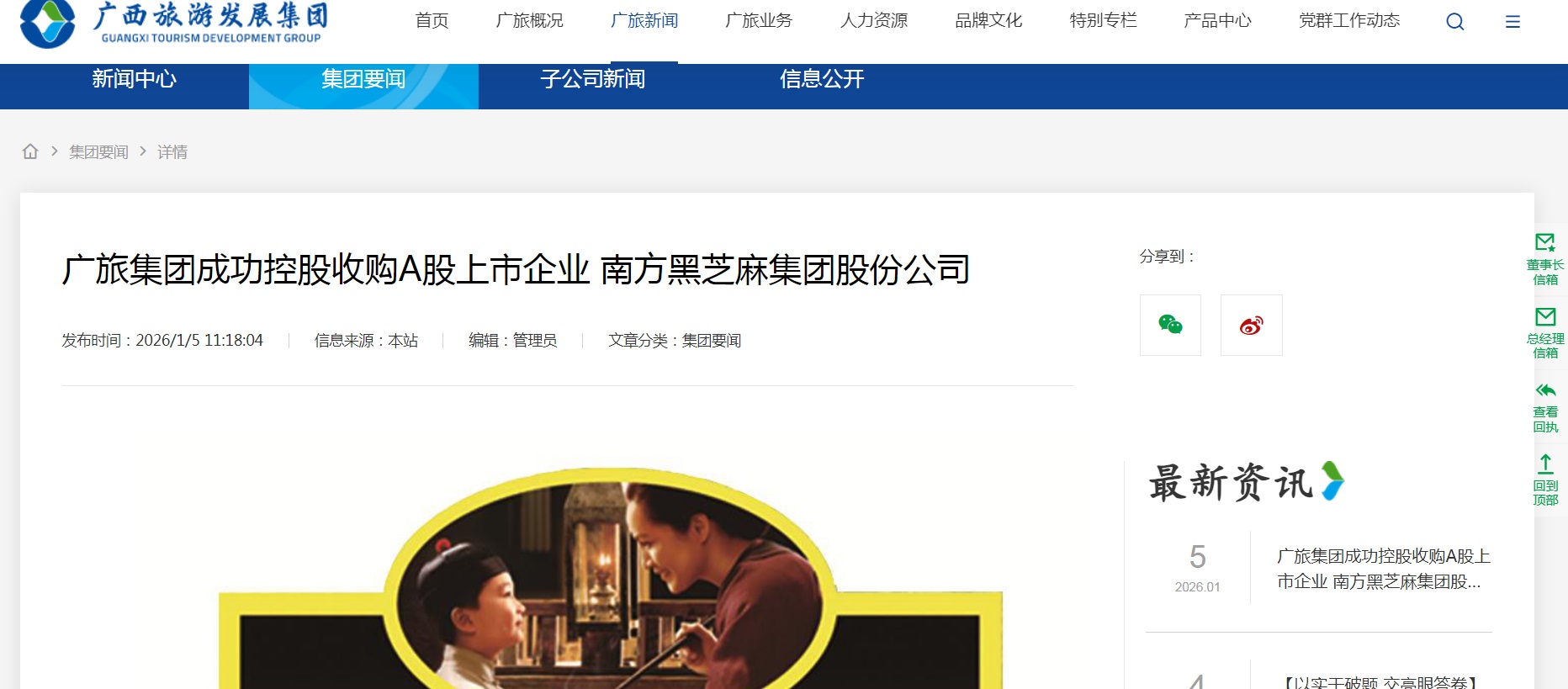Image resolution: width=1568 pixels, height=689 pixels.
Task: Click the article's black sesame image
Action: [x=611, y=579]
